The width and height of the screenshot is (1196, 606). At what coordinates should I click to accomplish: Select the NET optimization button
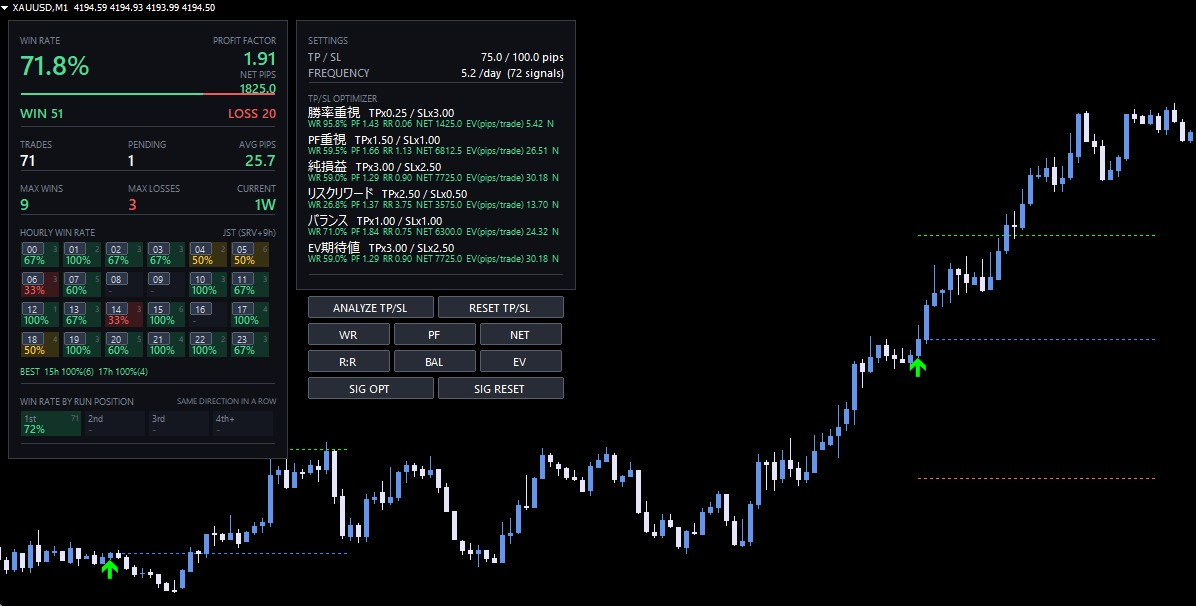[x=521, y=334]
